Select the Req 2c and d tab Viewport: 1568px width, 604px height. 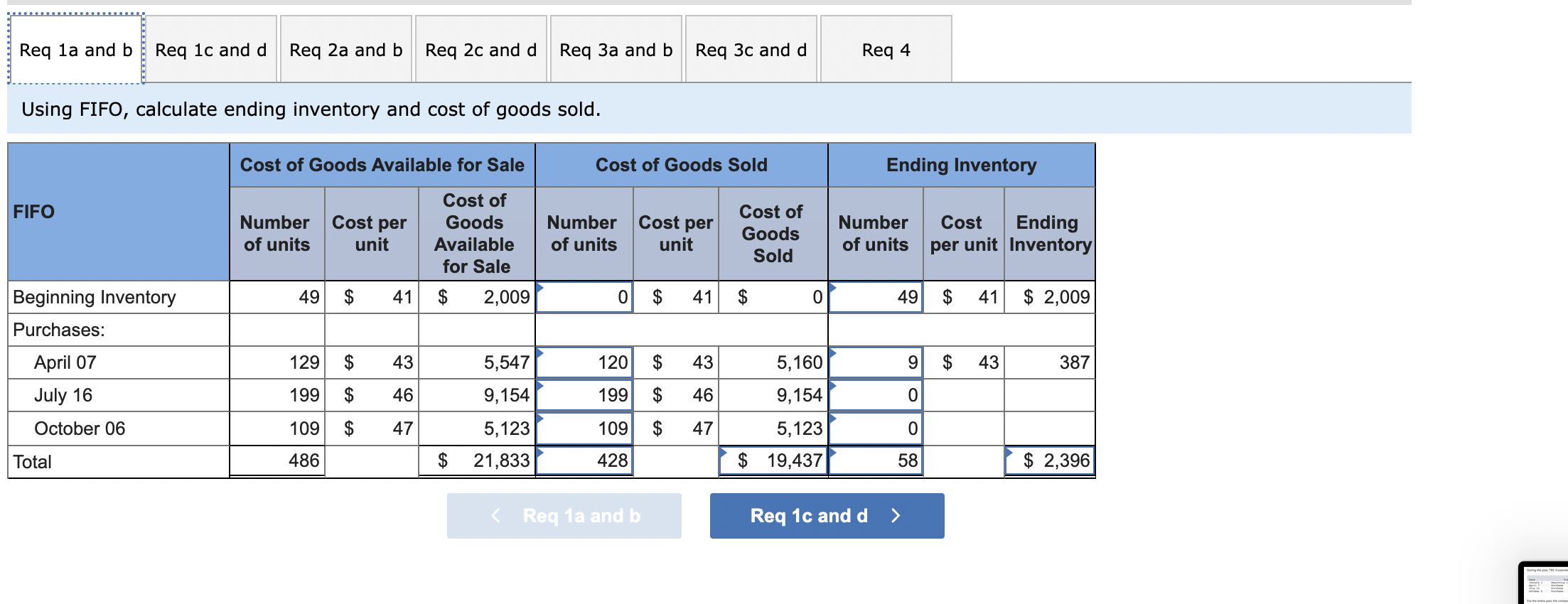pyautogui.click(x=481, y=50)
